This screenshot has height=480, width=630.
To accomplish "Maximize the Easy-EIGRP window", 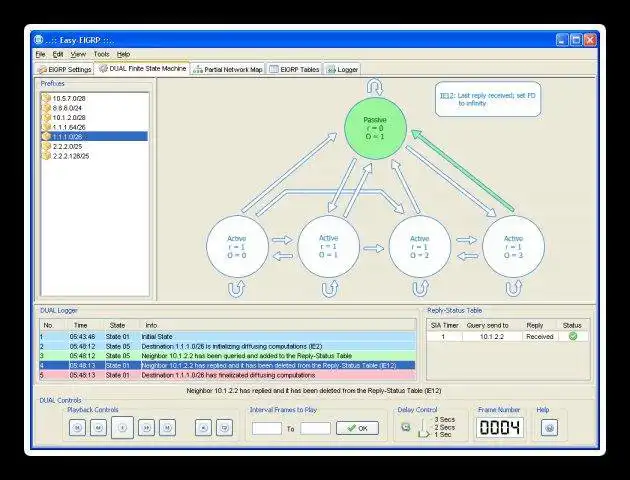I will [x=576, y=40].
